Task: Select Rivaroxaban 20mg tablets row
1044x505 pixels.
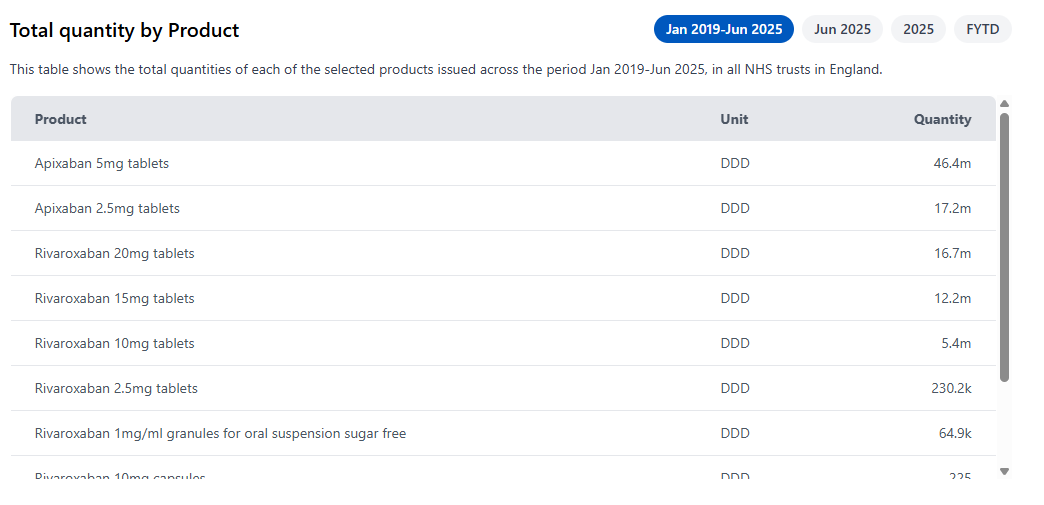Action: 114,253
